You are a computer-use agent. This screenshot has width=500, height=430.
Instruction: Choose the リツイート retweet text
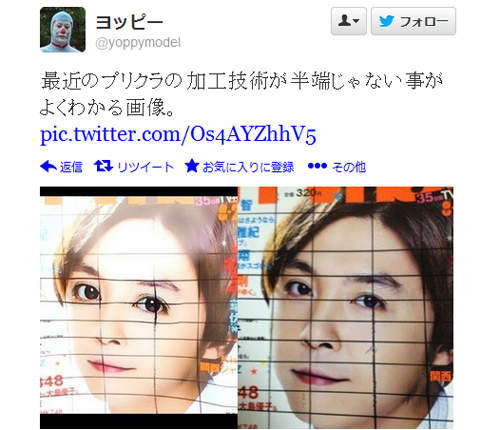pos(146,167)
